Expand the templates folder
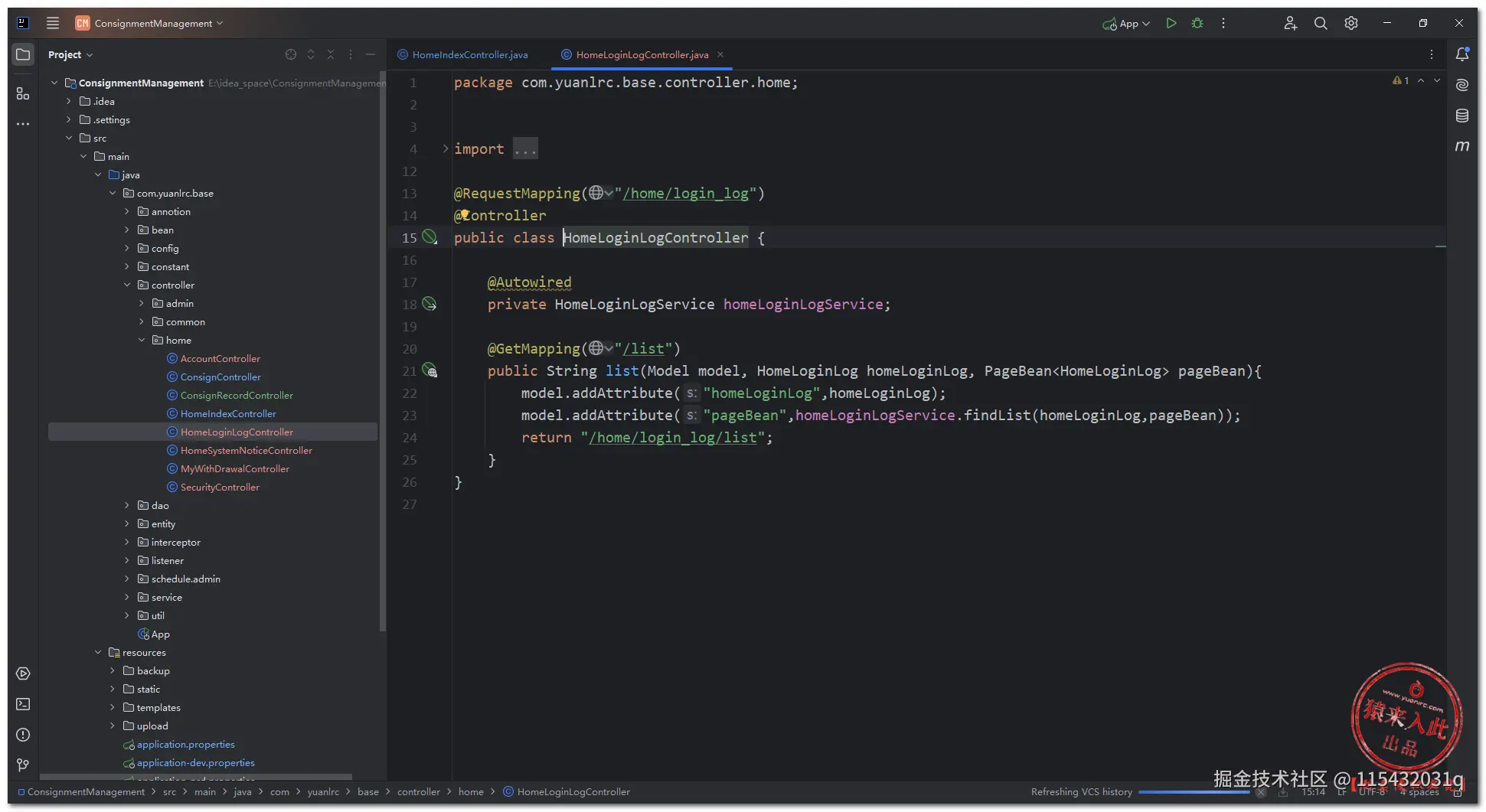1486x812 pixels. point(113,707)
